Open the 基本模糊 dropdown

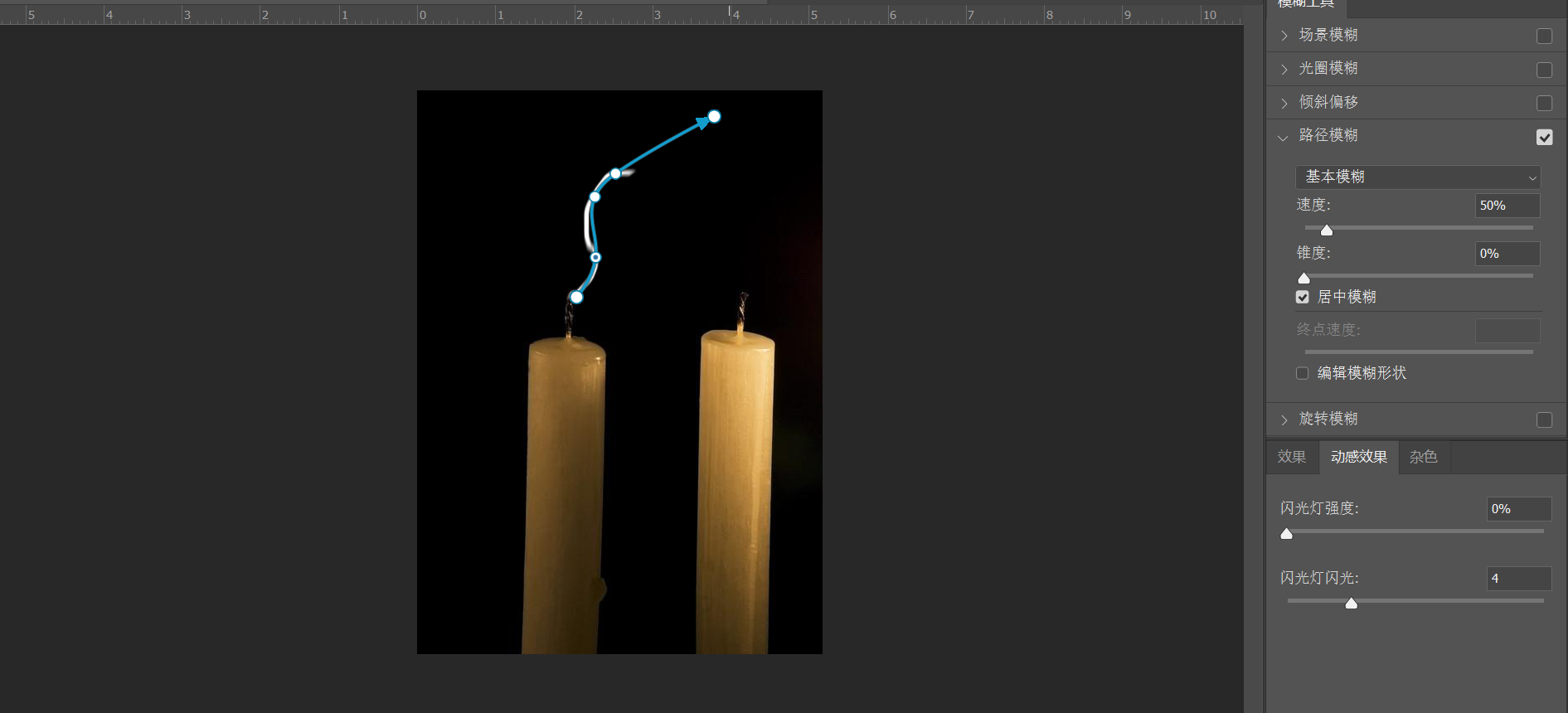(x=1418, y=177)
